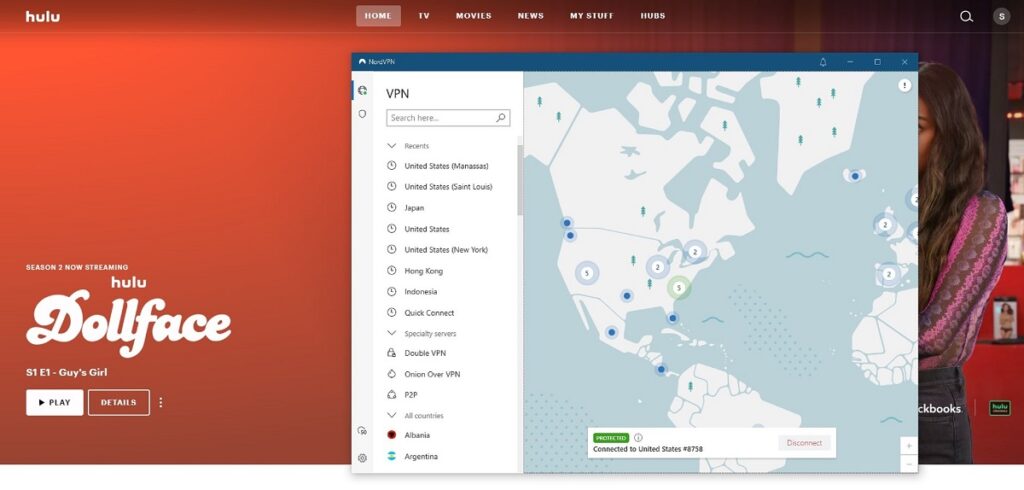The width and height of the screenshot is (1024, 490).
Task: Choose Albania in country list
Action: point(417,435)
